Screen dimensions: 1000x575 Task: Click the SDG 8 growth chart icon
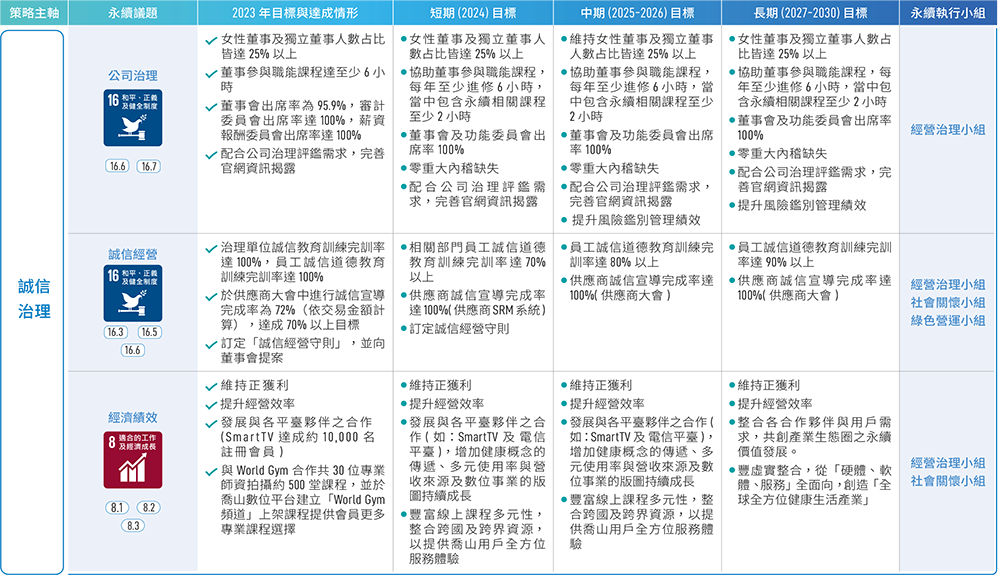[x=132, y=459]
